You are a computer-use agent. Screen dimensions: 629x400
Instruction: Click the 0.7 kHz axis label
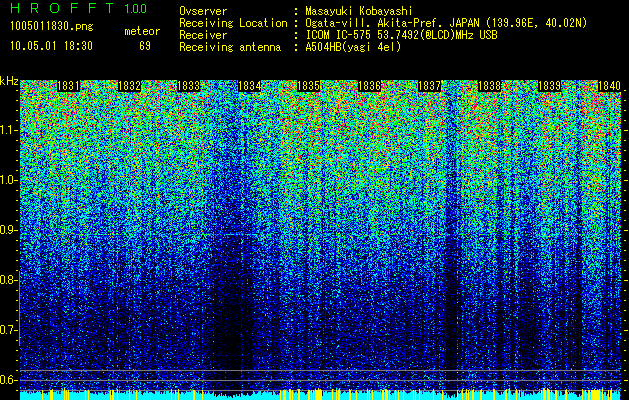tap(8, 330)
